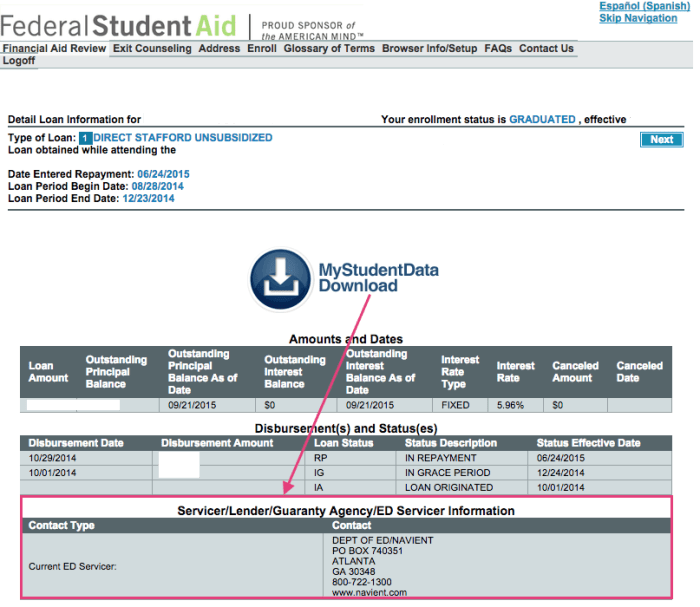Open the FAQs menu item
Screen dimensions: 700x607
tap(498, 48)
